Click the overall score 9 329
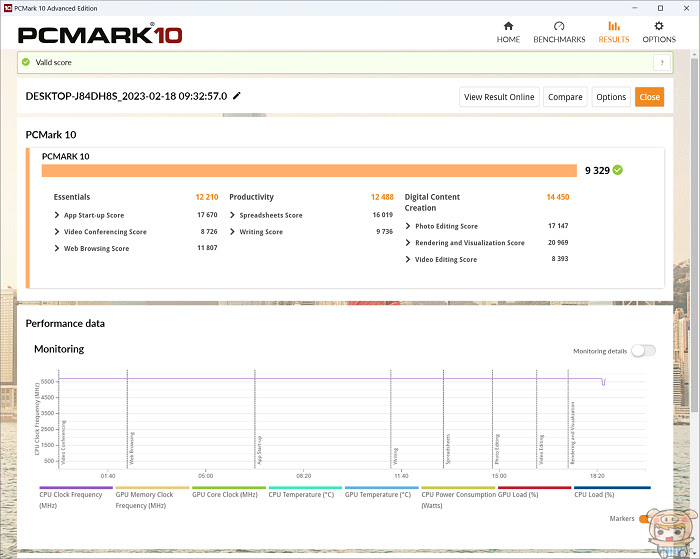The image size is (700, 559). pos(597,171)
